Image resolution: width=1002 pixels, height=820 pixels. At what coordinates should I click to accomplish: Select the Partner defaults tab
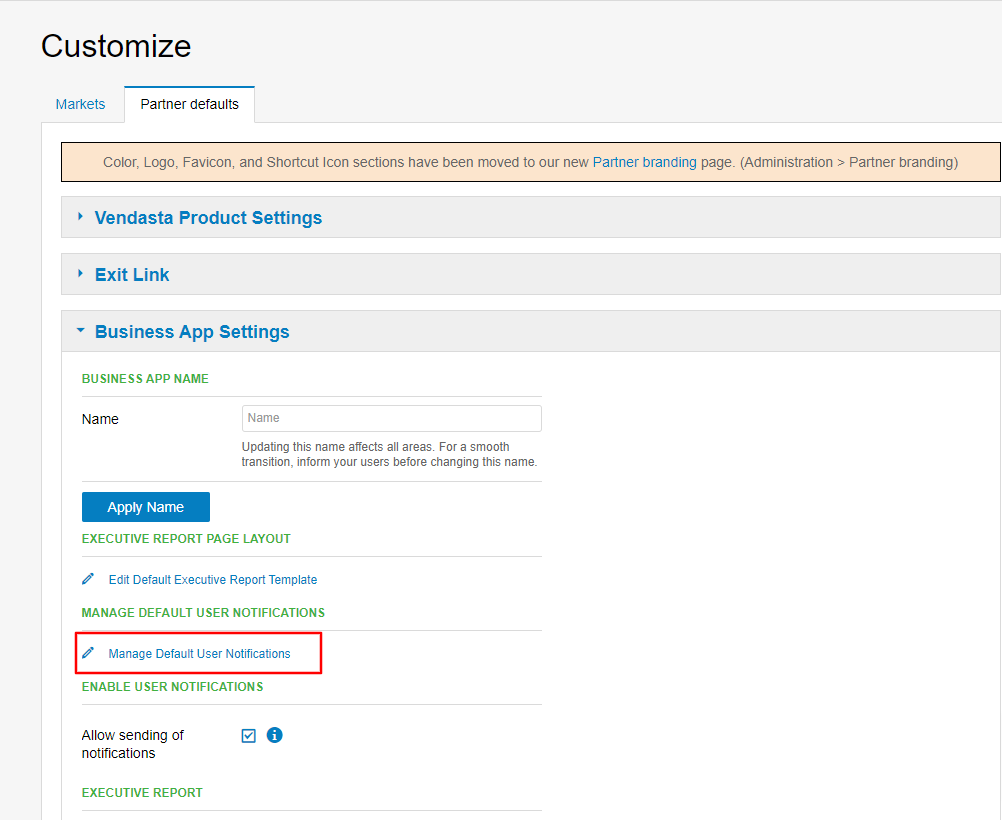pos(189,104)
